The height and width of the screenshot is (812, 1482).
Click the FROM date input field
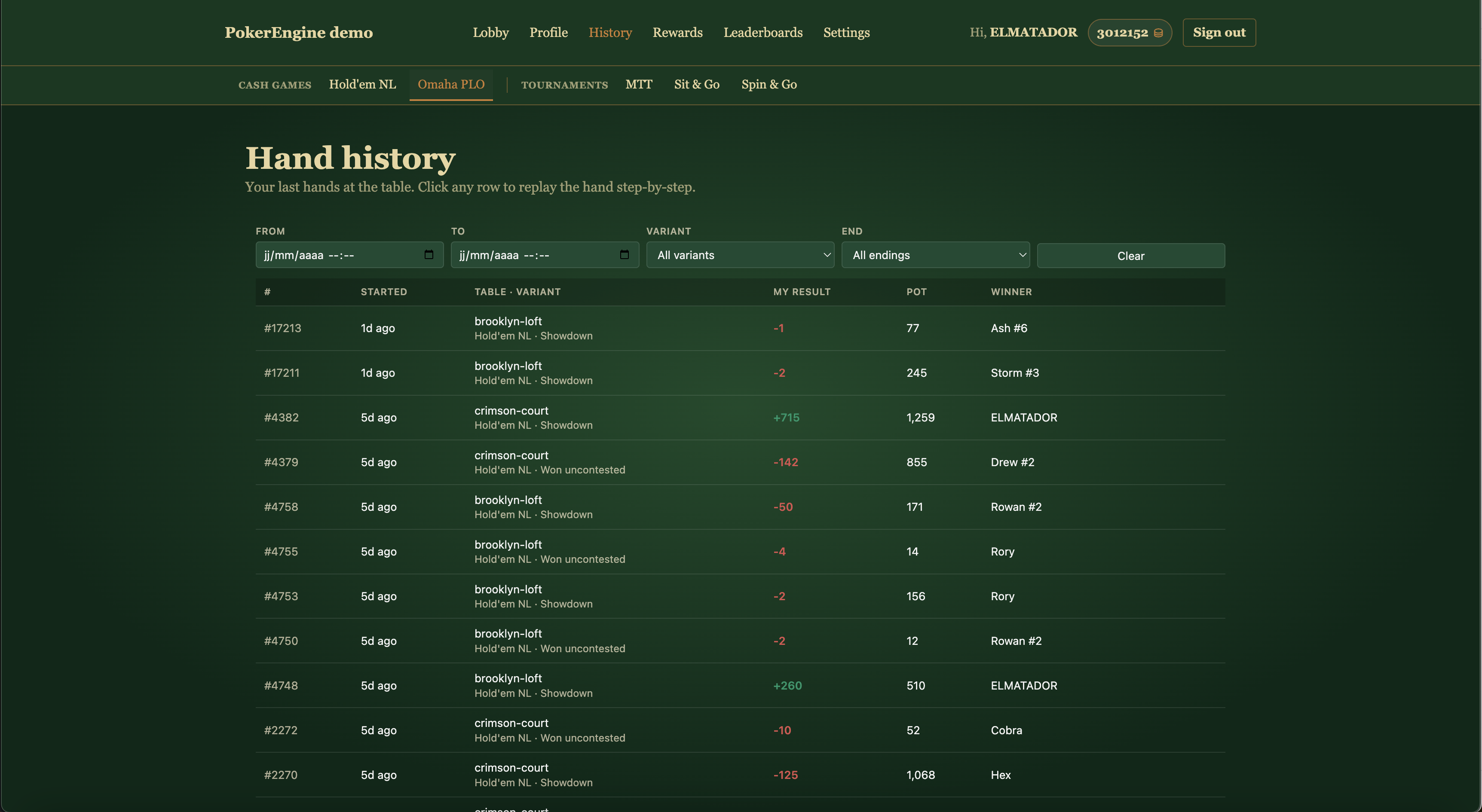tap(349, 255)
